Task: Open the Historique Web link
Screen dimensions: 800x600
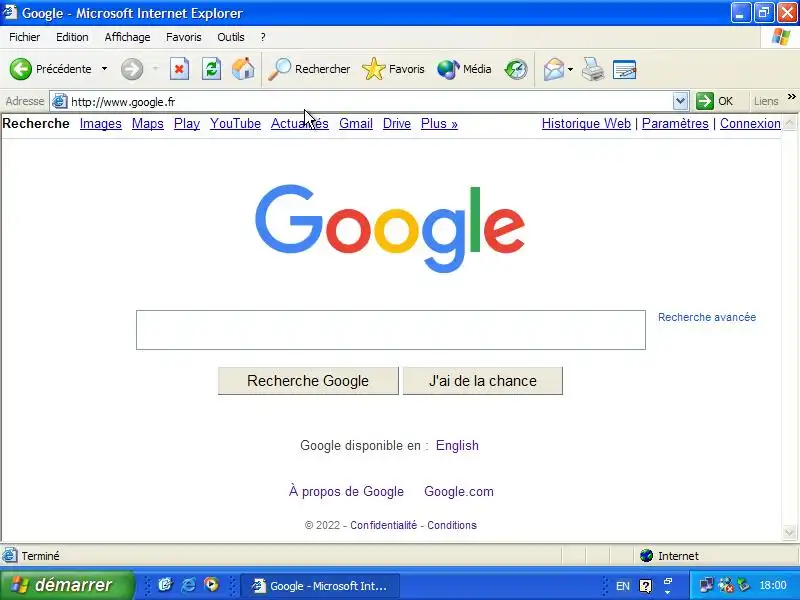Action: pos(586,123)
